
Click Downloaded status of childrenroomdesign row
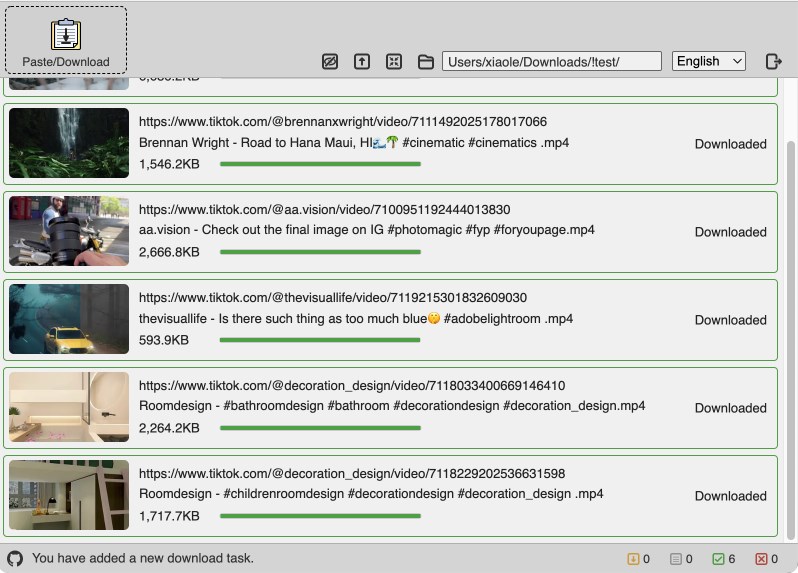point(730,496)
